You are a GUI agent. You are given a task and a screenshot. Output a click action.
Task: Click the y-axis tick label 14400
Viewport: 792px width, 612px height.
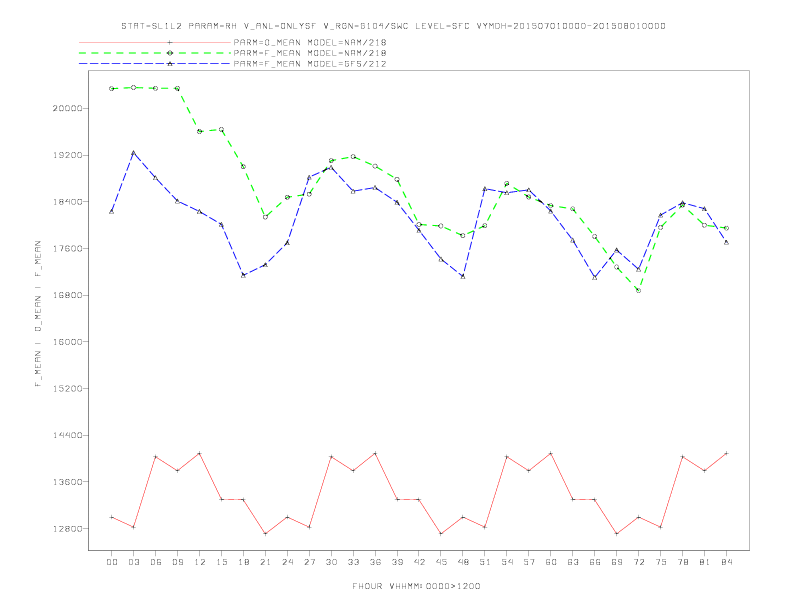pos(68,435)
